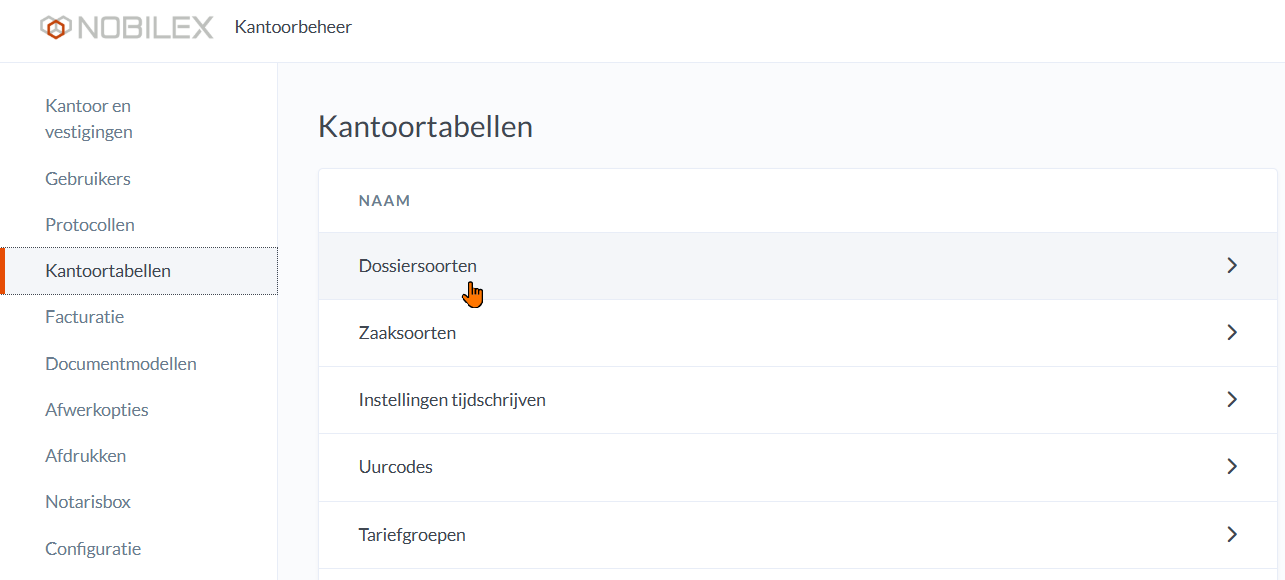Viewport: 1285px width, 580px height.
Task: Click the Kantoorbeheer header title
Action: click(x=293, y=27)
